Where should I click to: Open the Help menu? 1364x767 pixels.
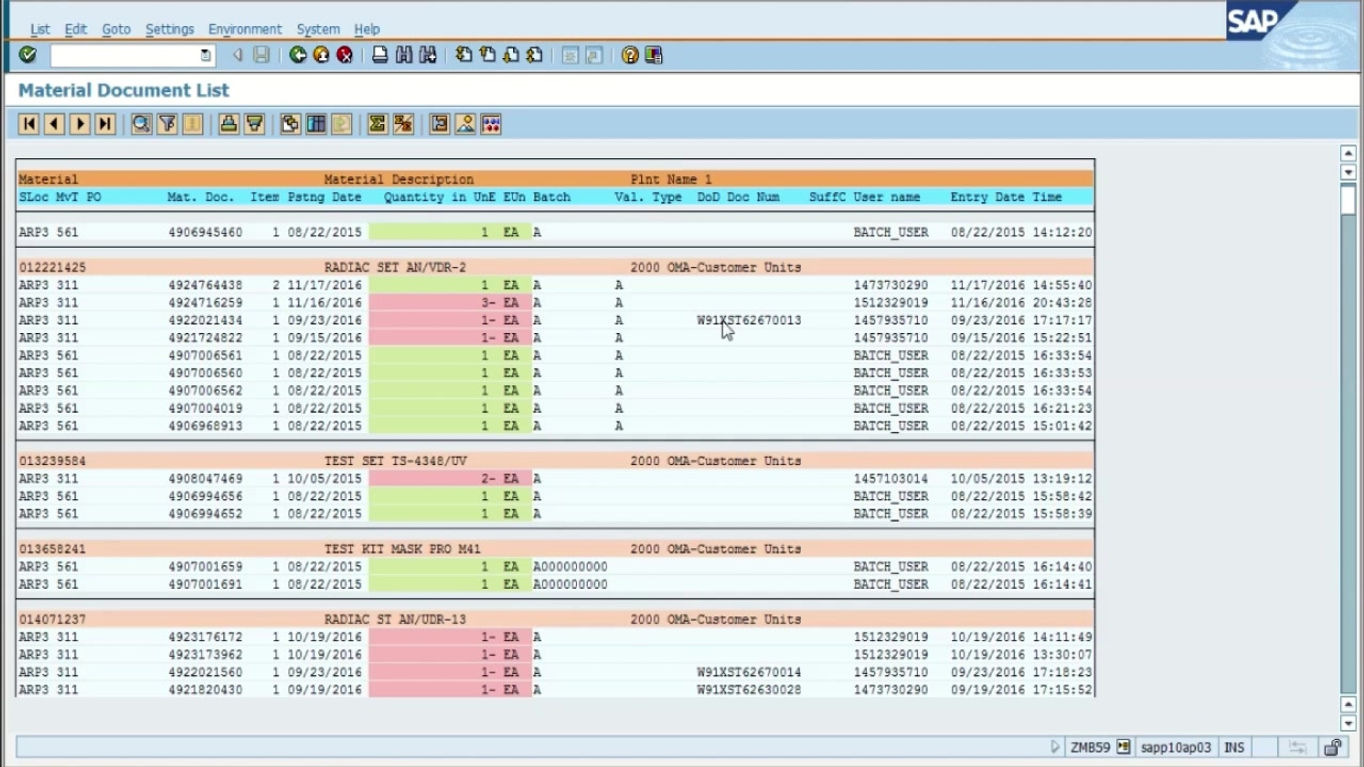(367, 29)
